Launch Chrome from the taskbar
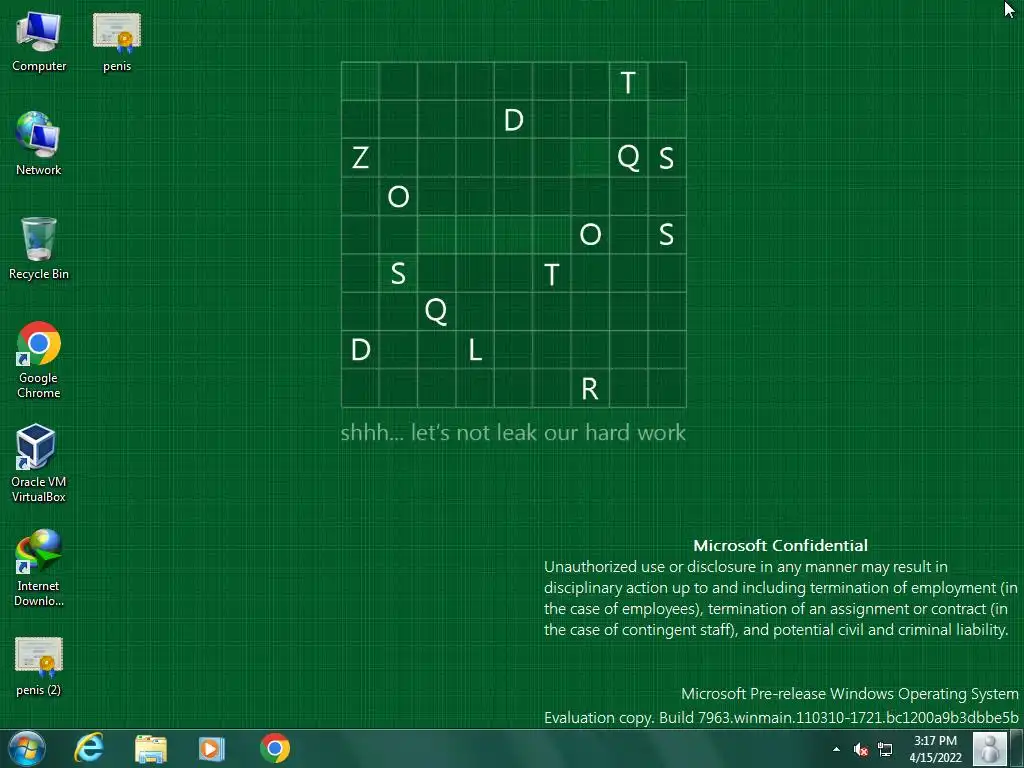 [x=275, y=748]
